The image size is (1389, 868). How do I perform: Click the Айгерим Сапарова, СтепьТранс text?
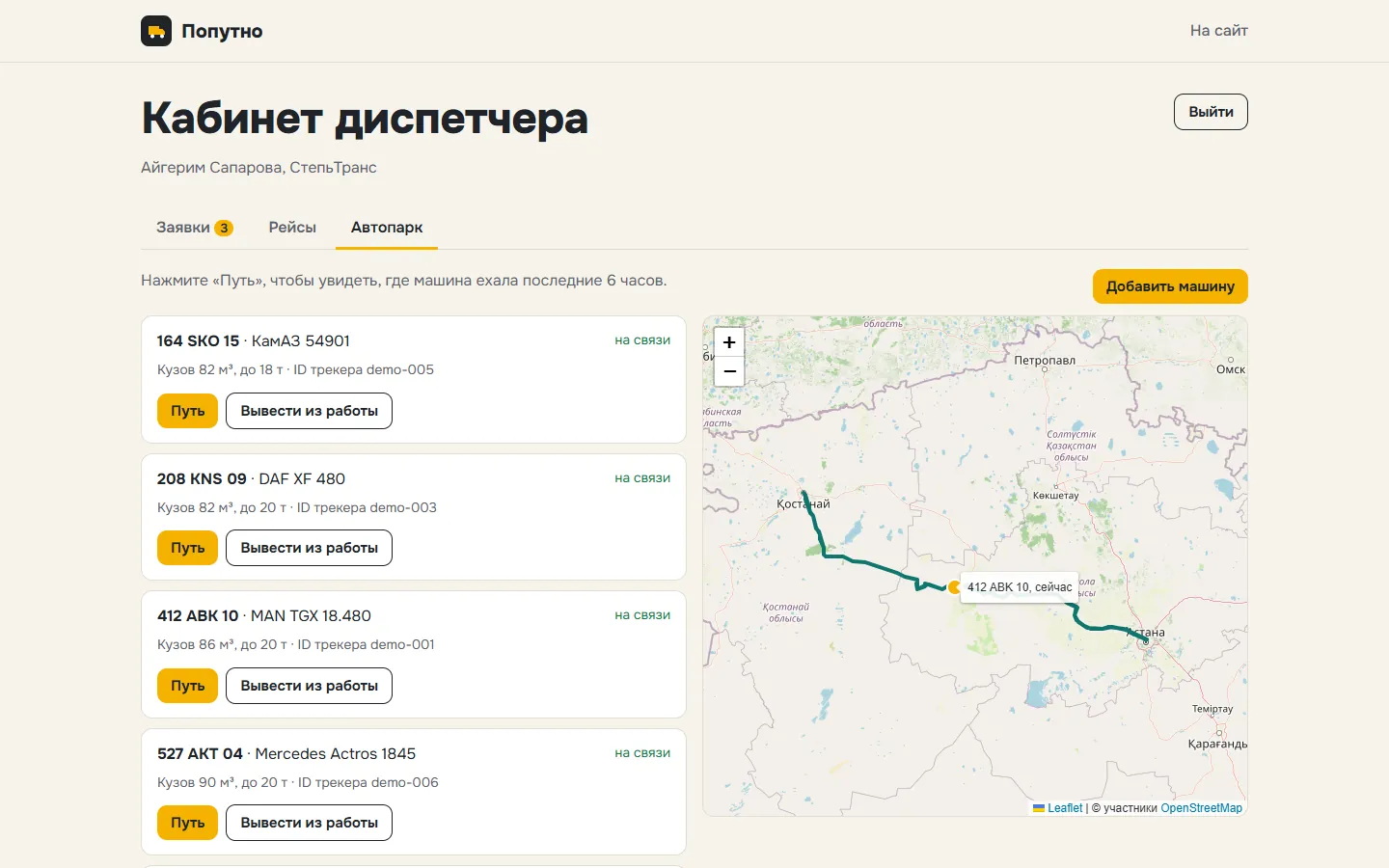pos(259,168)
